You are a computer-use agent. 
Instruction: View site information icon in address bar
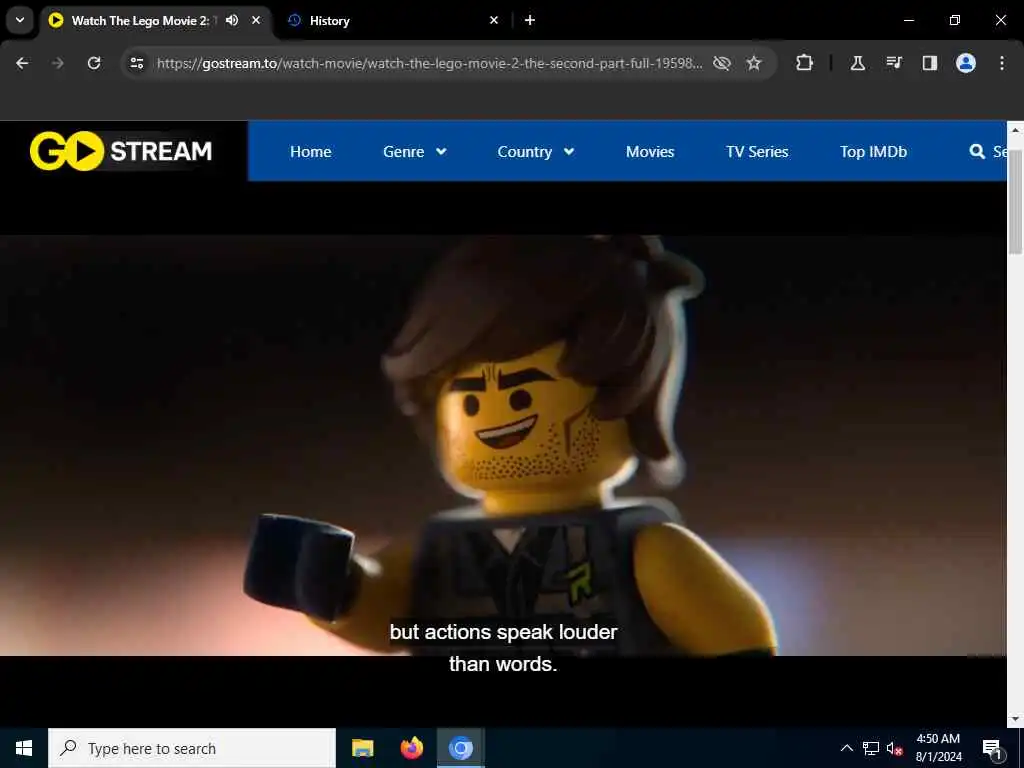[136, 63]
